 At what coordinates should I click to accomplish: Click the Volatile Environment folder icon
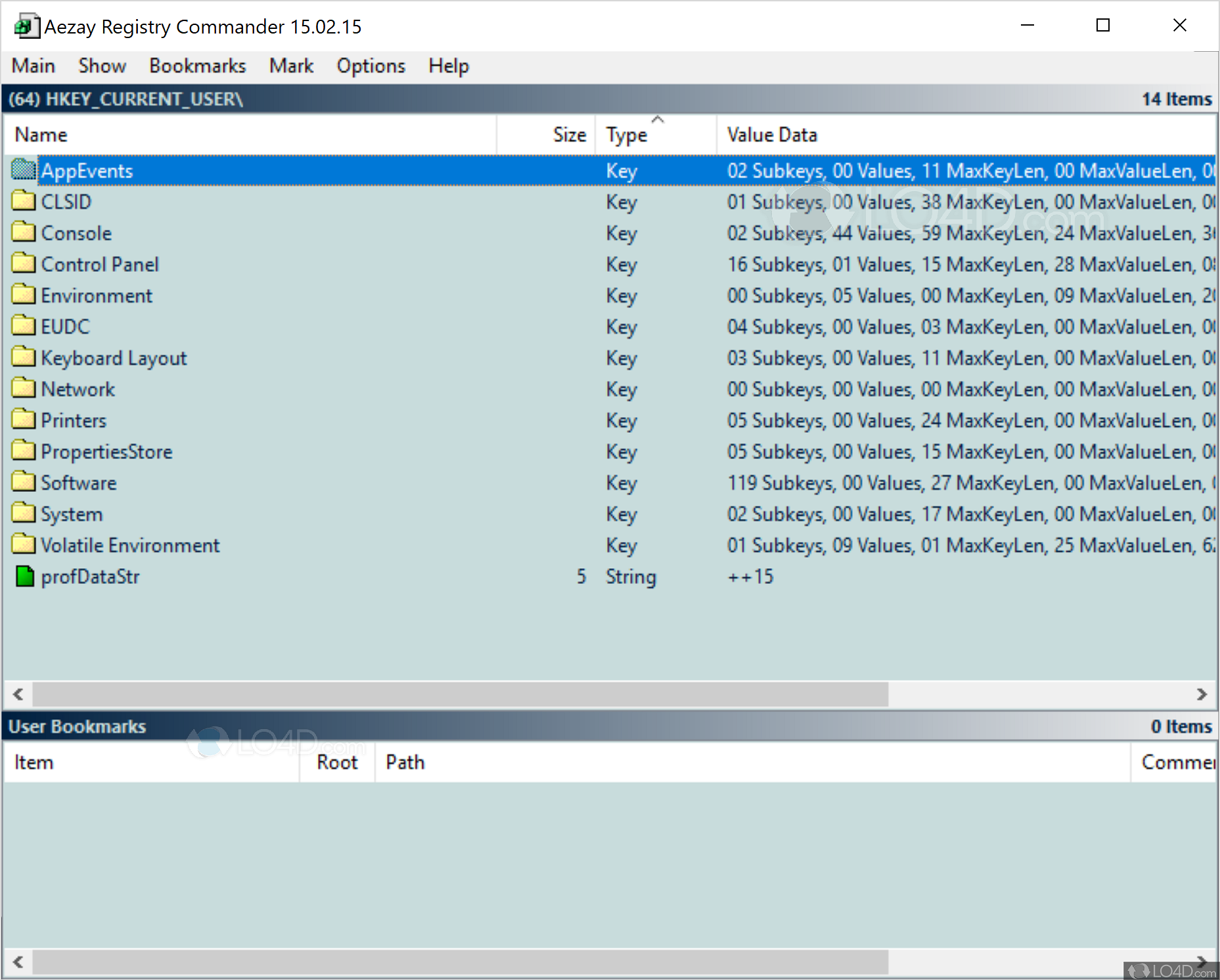tap(24, 544)
